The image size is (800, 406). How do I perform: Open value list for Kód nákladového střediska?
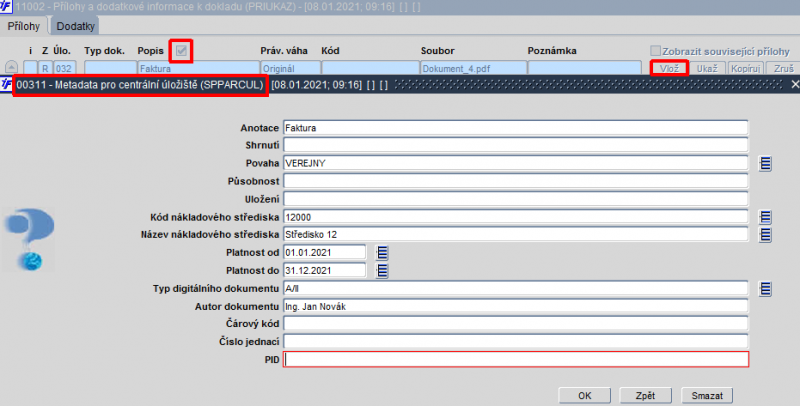coord(765,217)
